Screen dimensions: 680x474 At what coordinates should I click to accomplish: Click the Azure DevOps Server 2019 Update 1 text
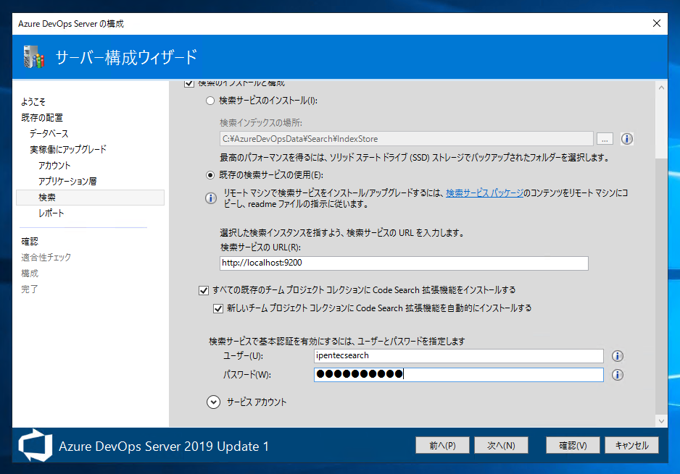coord(164,446)
